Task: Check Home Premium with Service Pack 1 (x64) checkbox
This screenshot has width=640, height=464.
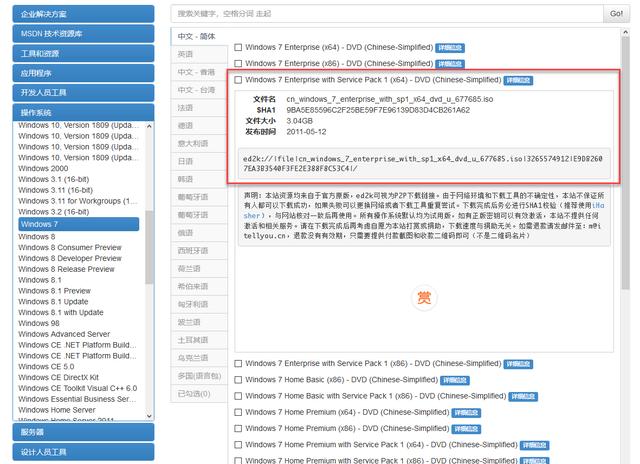Action: pos(238,445)
